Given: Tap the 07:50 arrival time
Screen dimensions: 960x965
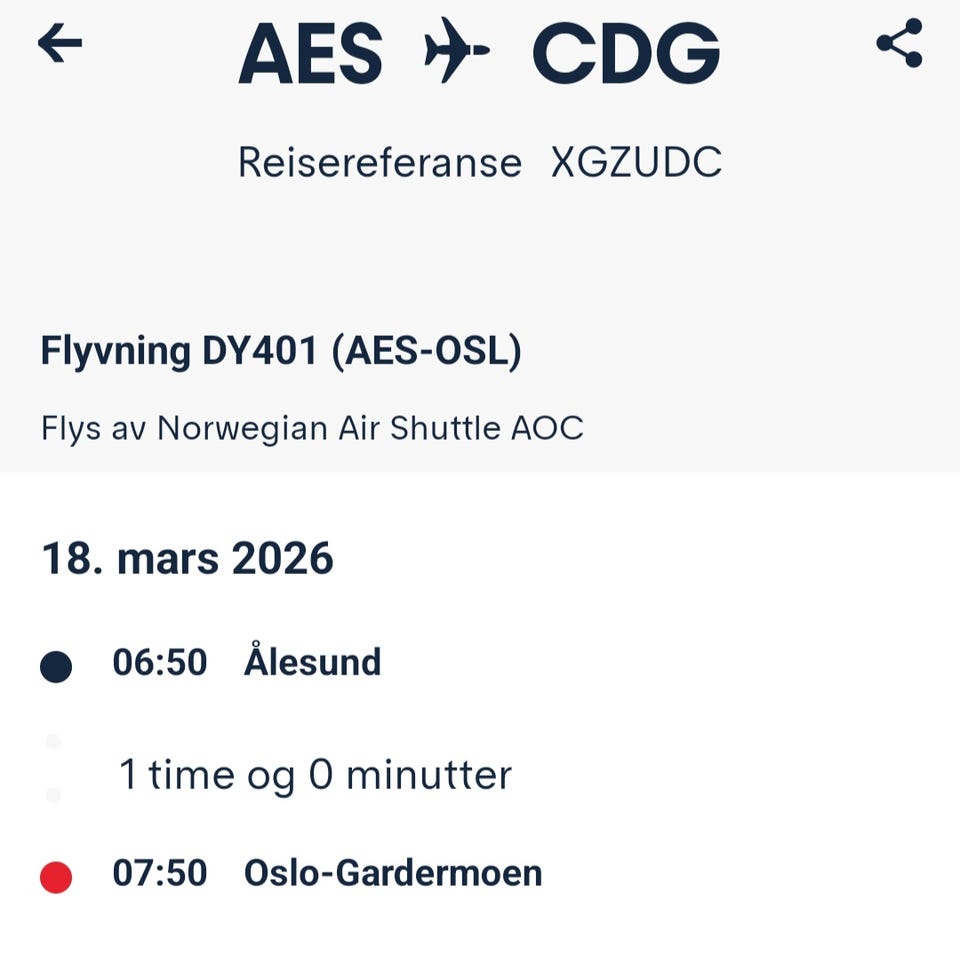Looking at the screenshot, I should coord(159,873).
